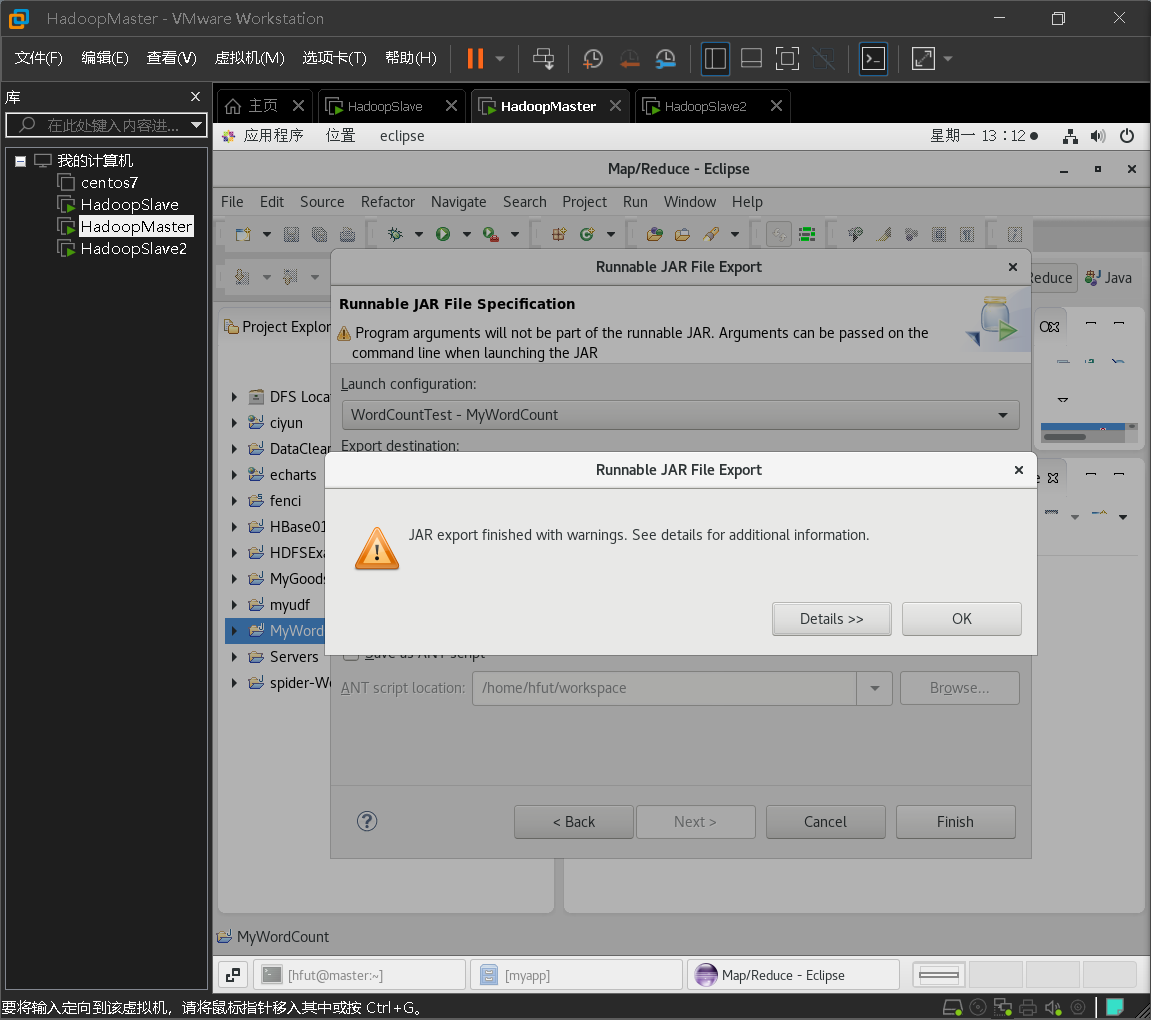Click the green Run icon in Eclipse
The height and width of the screenshot is (1020, 1151).
pyautogui.click(x=443, y=235)
